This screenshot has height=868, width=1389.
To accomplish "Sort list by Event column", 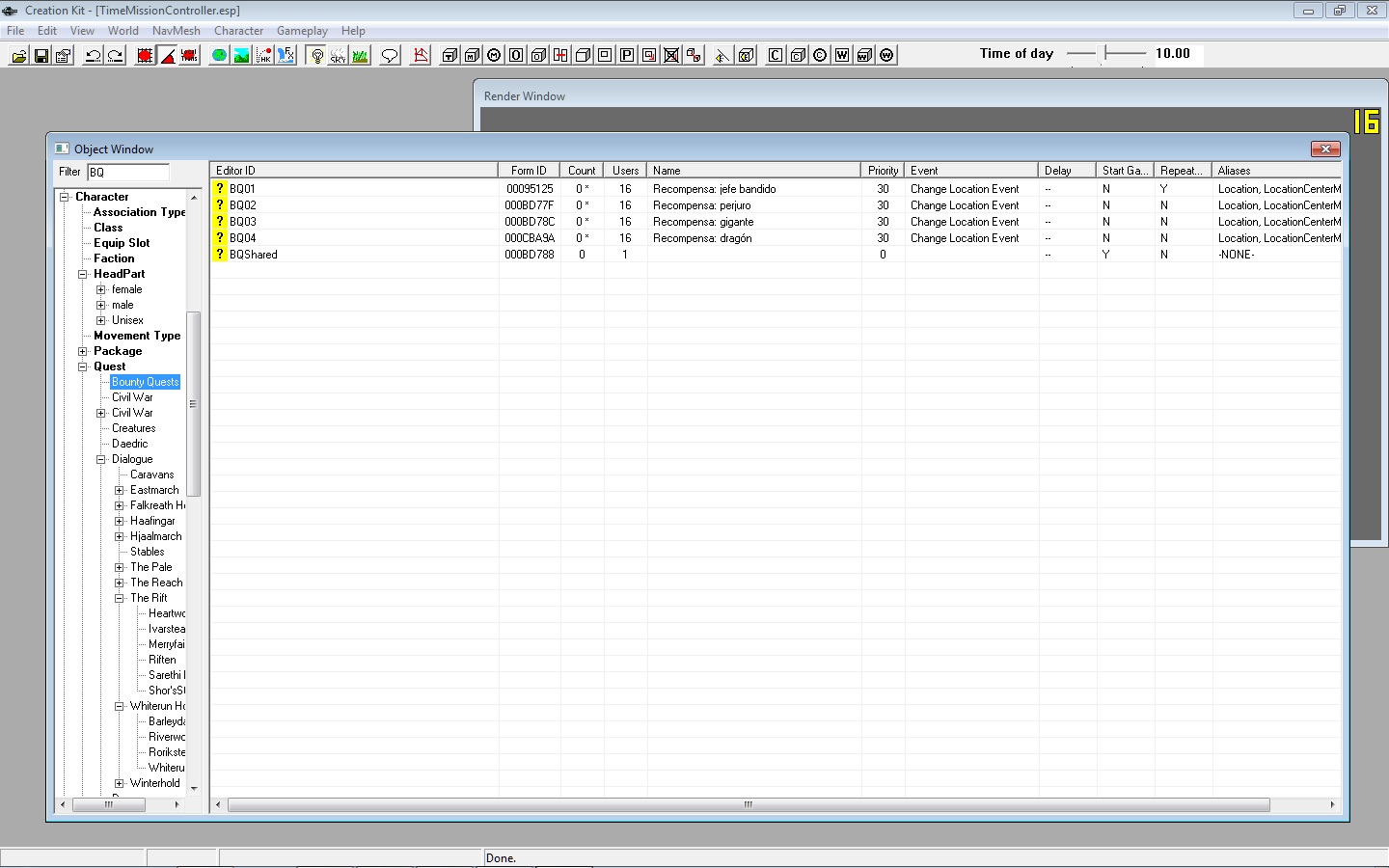I will 971,171.
